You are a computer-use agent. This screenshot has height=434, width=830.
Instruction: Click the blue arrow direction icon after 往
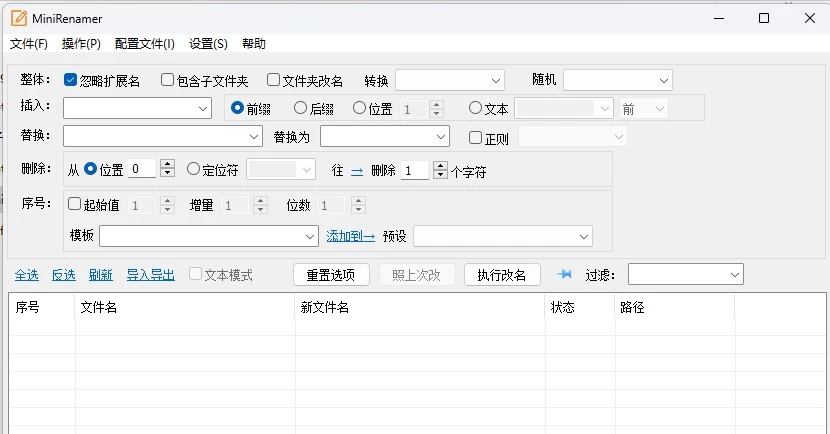coord(357,171)
